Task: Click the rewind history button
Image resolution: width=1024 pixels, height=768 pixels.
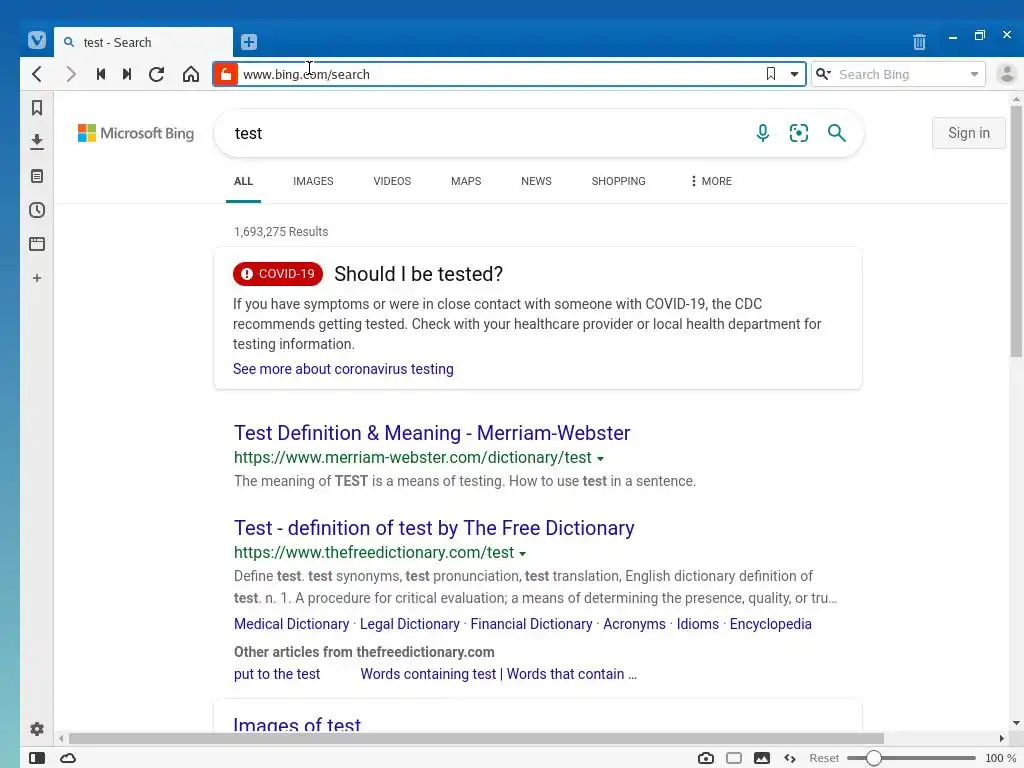Action: pos(101,74)
